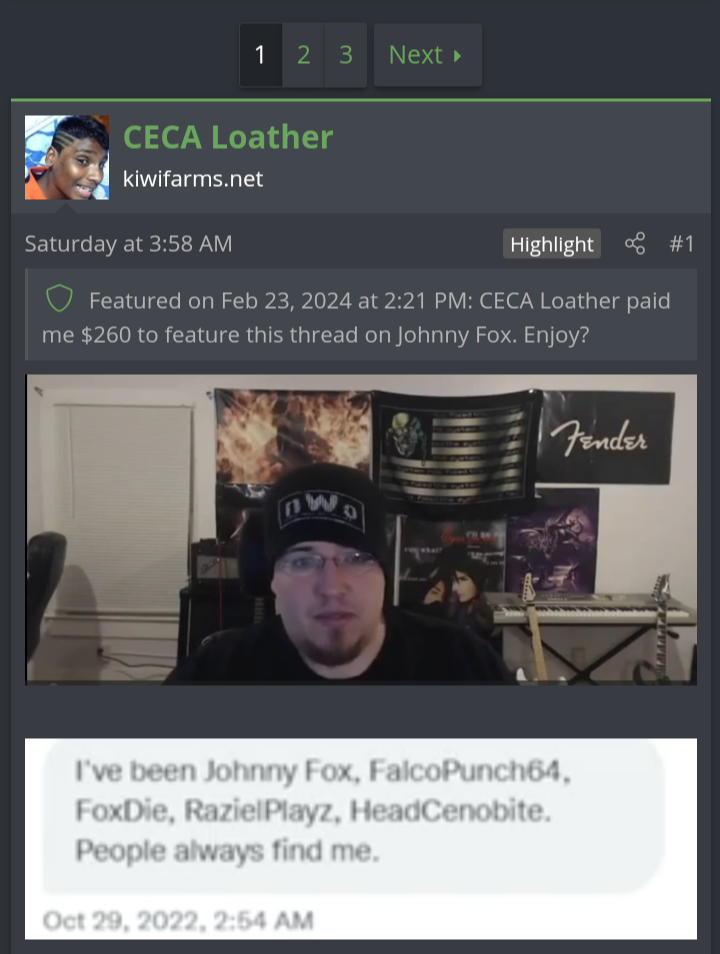Click the Highlight button on the post
This screenshot has width=720, height=954.
pyautogui.click(x=551, y=244)
